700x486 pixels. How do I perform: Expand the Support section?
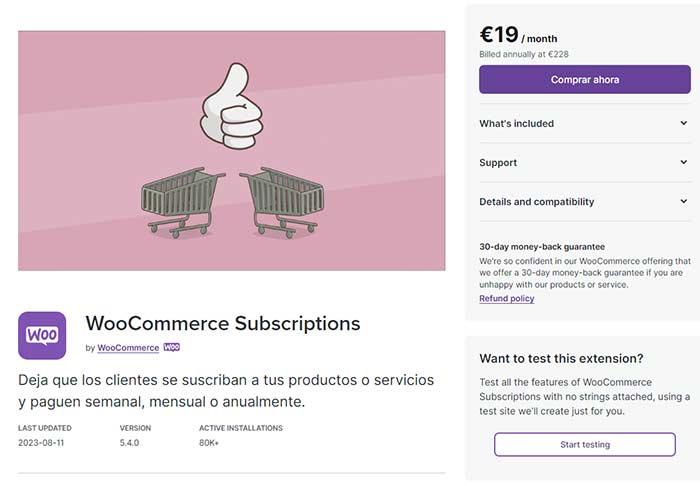[584, 163]
